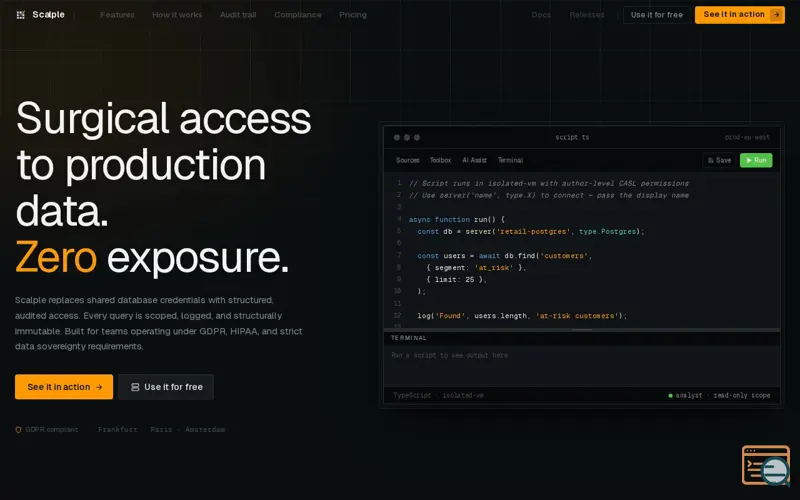Image resolution: width=800 pixels, height=500 pixels.
Task: Click the TypeScript status bar label
Action: tap(412, 395)
